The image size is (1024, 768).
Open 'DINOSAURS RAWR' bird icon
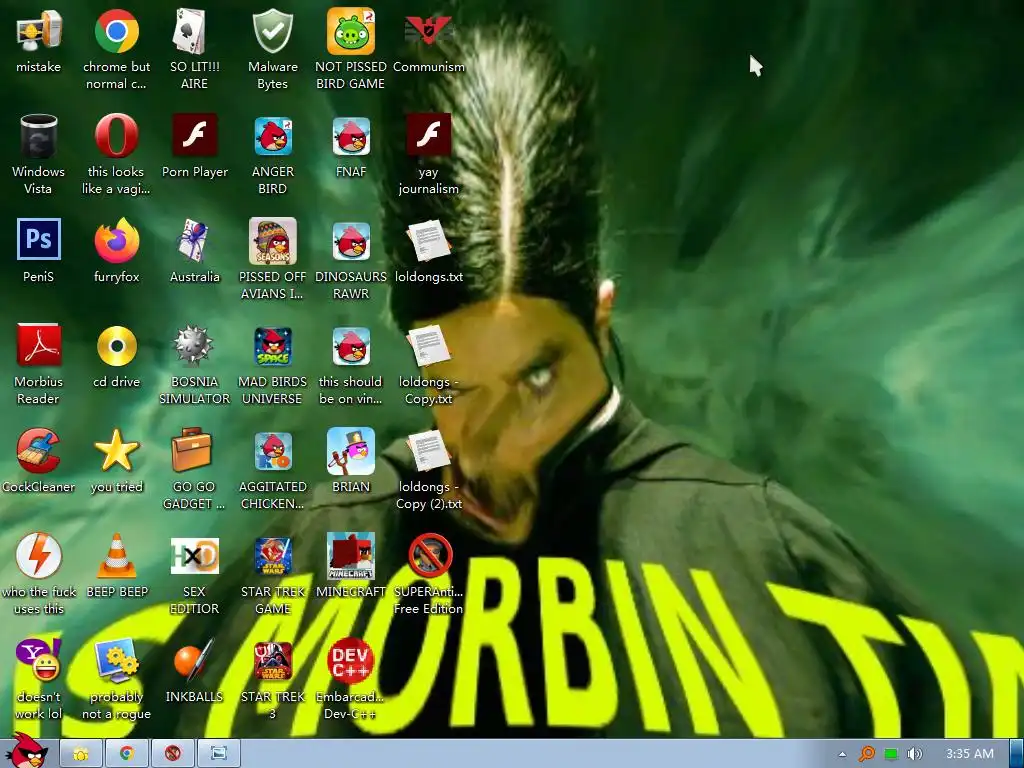(351, 241)
